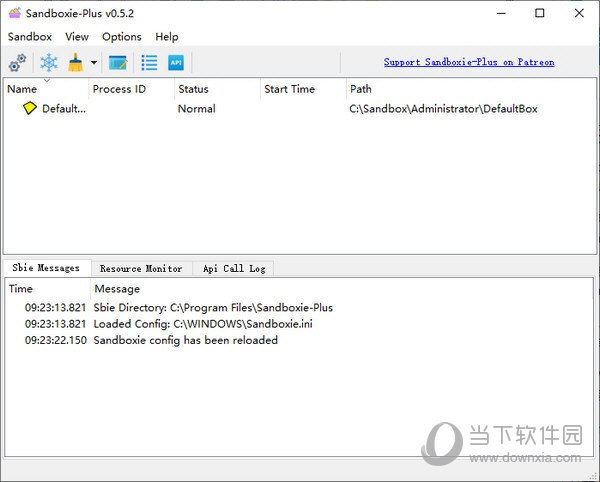The height and width of the screenshot is (482, 600).
Task: Select the Sbie Messages tab
Action: [46, 268]
